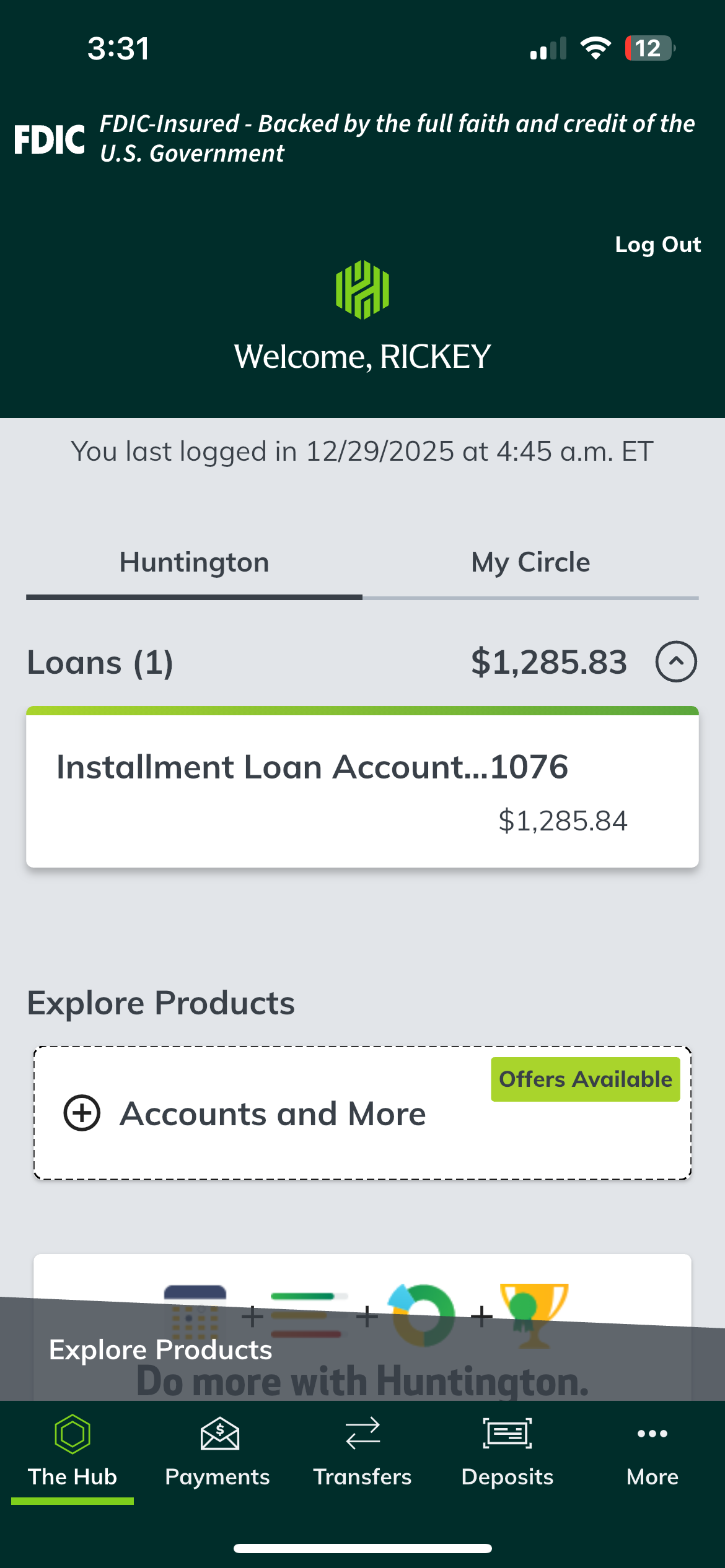725x1568 pixels.
Task: Tap the Explore Products overlay label
Action: point(160,1350)
